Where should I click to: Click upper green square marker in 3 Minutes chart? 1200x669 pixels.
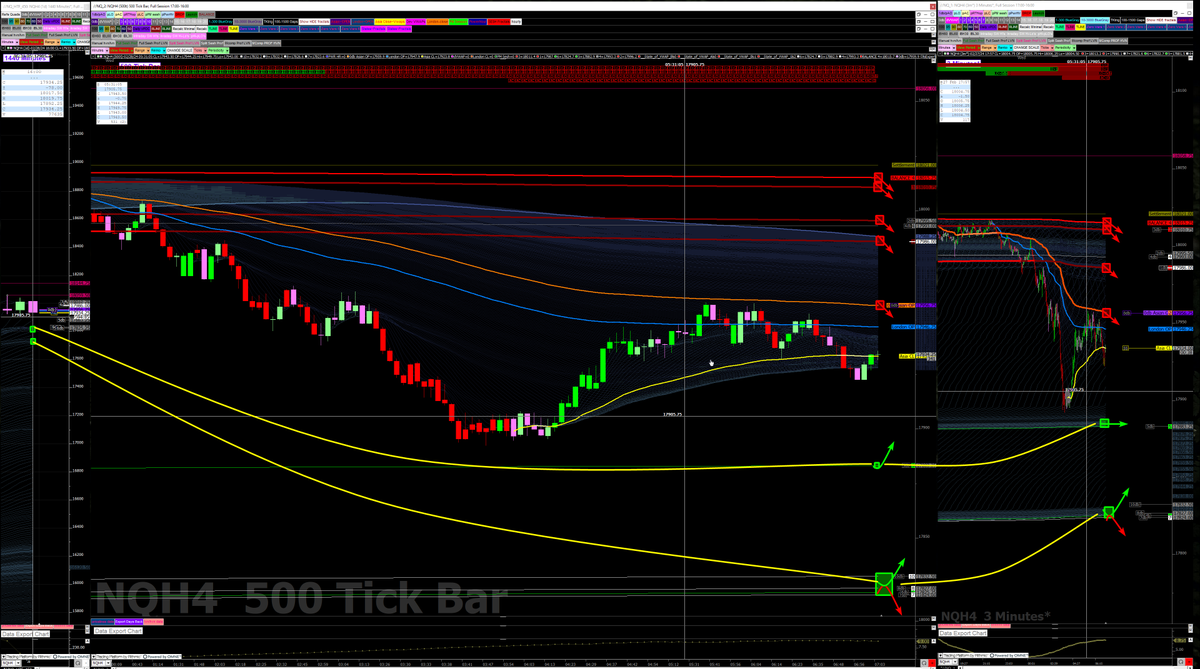[x=1106, y=424]
